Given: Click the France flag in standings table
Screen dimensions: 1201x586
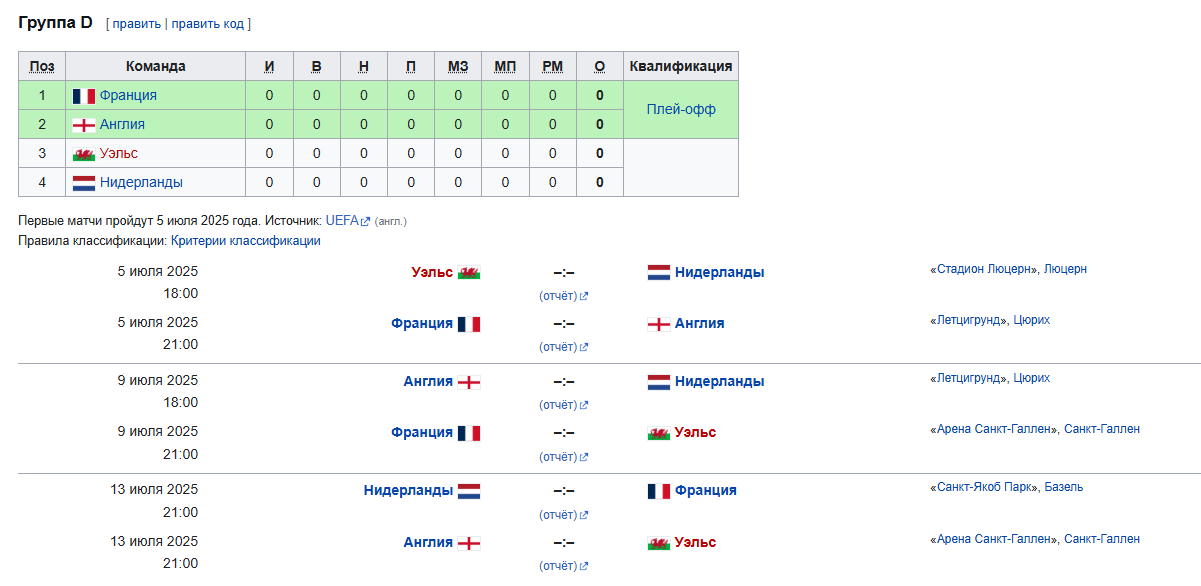Looking at the screenshot, I should (84, 96).
